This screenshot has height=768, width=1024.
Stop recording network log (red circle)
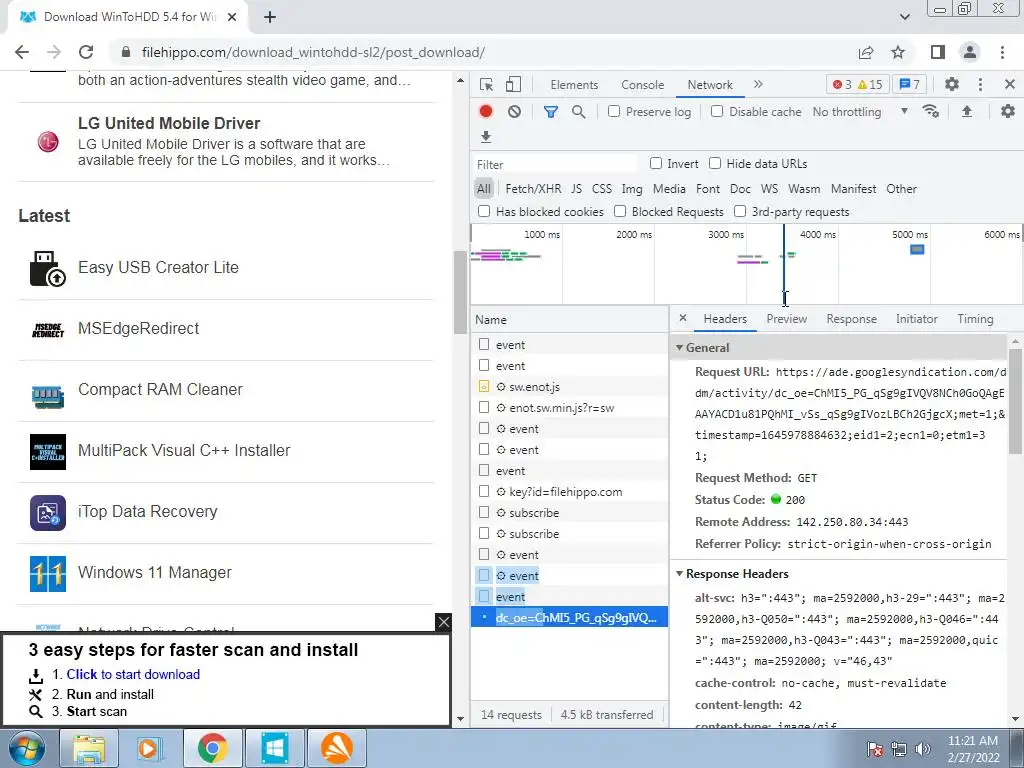click(485, 111)
